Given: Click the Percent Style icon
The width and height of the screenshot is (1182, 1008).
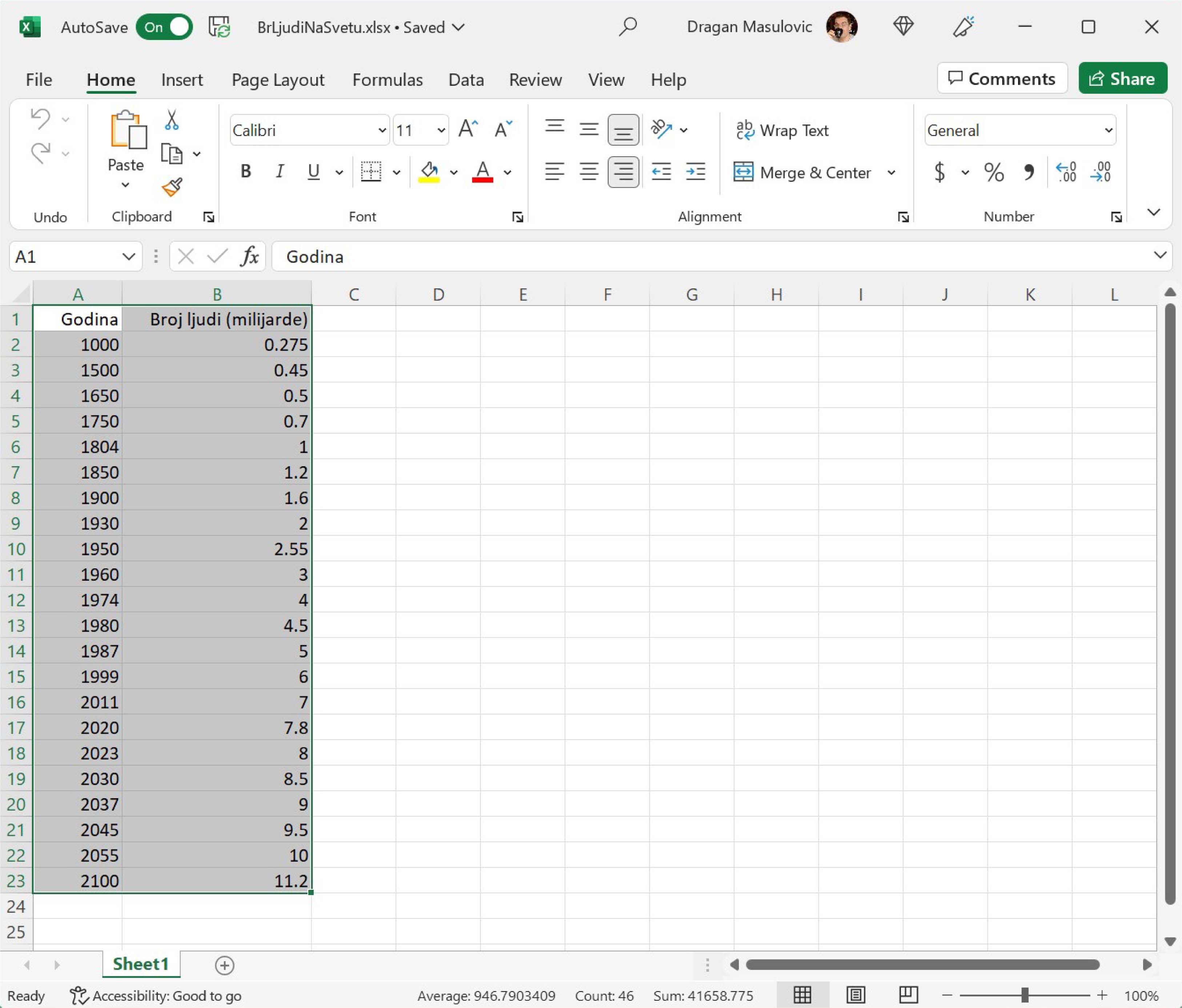Looking at the screenshot, I should click(993, 172).
